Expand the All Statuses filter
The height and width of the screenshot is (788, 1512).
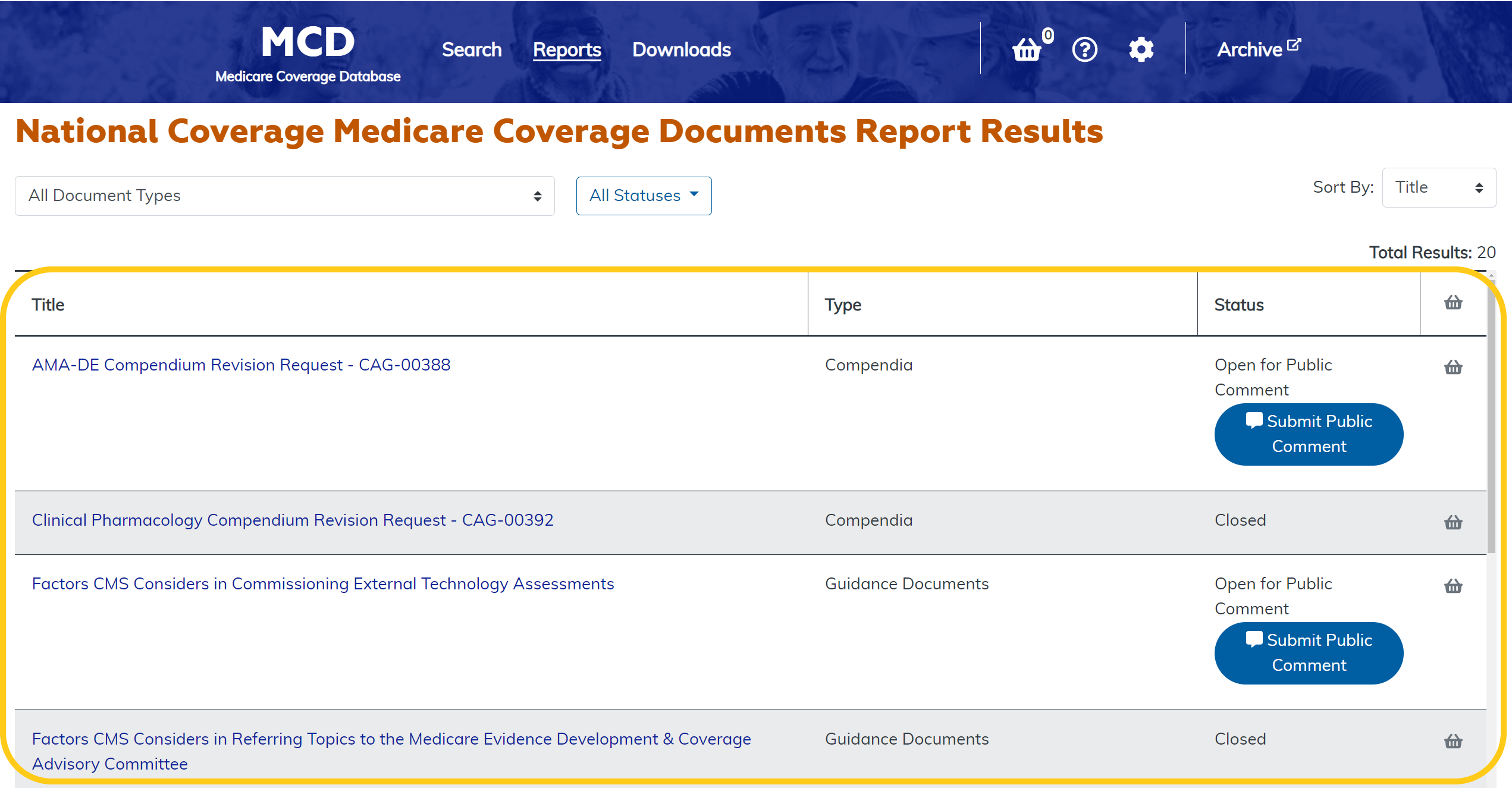(x=644, y=196)
